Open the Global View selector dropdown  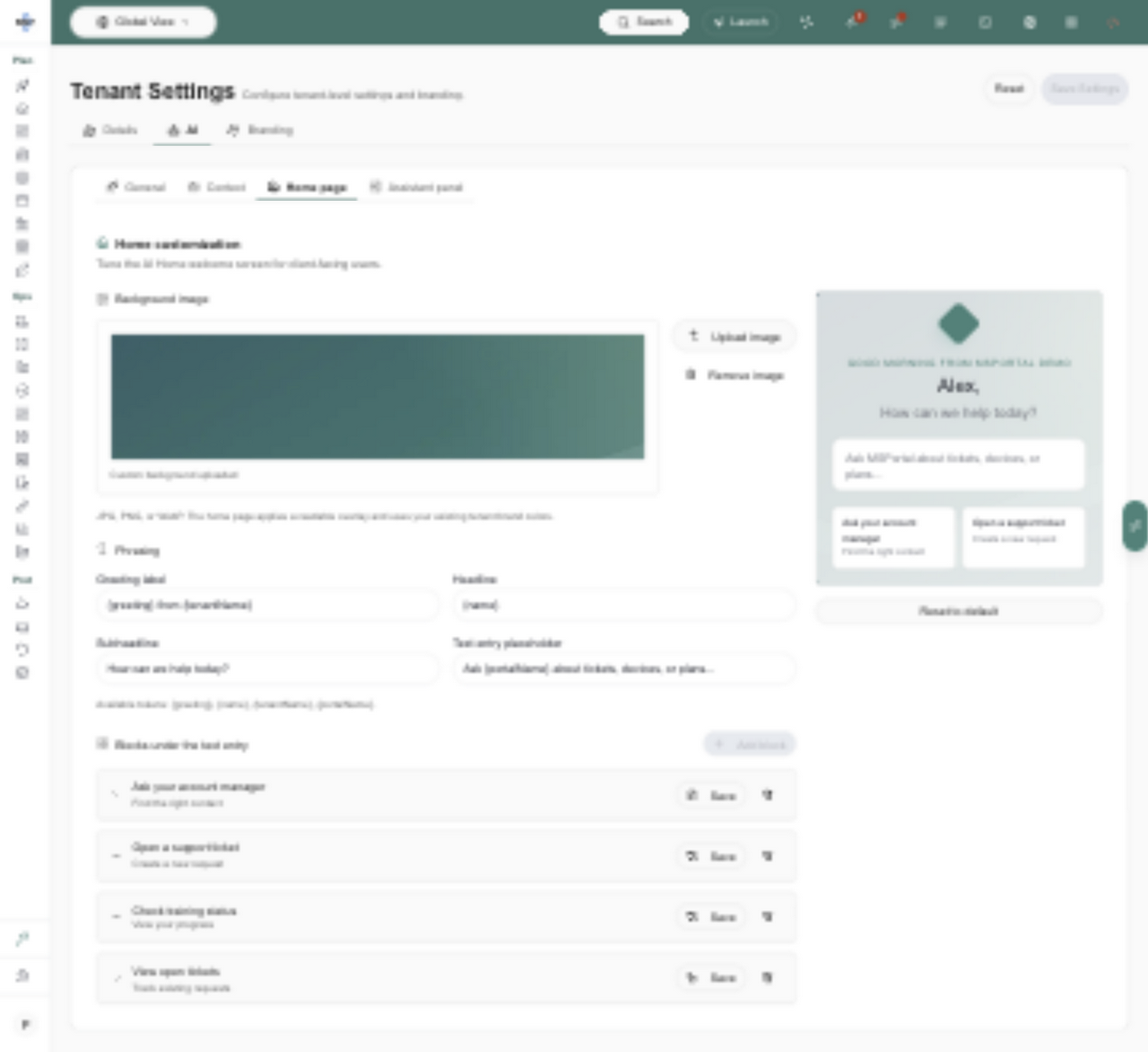pos(143,22)
